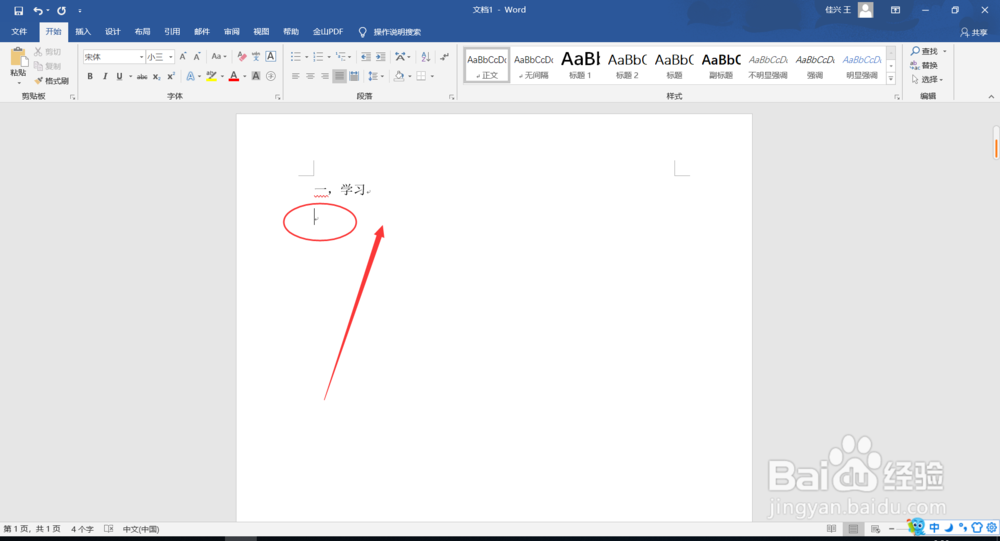Toggle justify alignment
Image resolution: width=1000 pixels, height=541 pixels.
point(339,77)
